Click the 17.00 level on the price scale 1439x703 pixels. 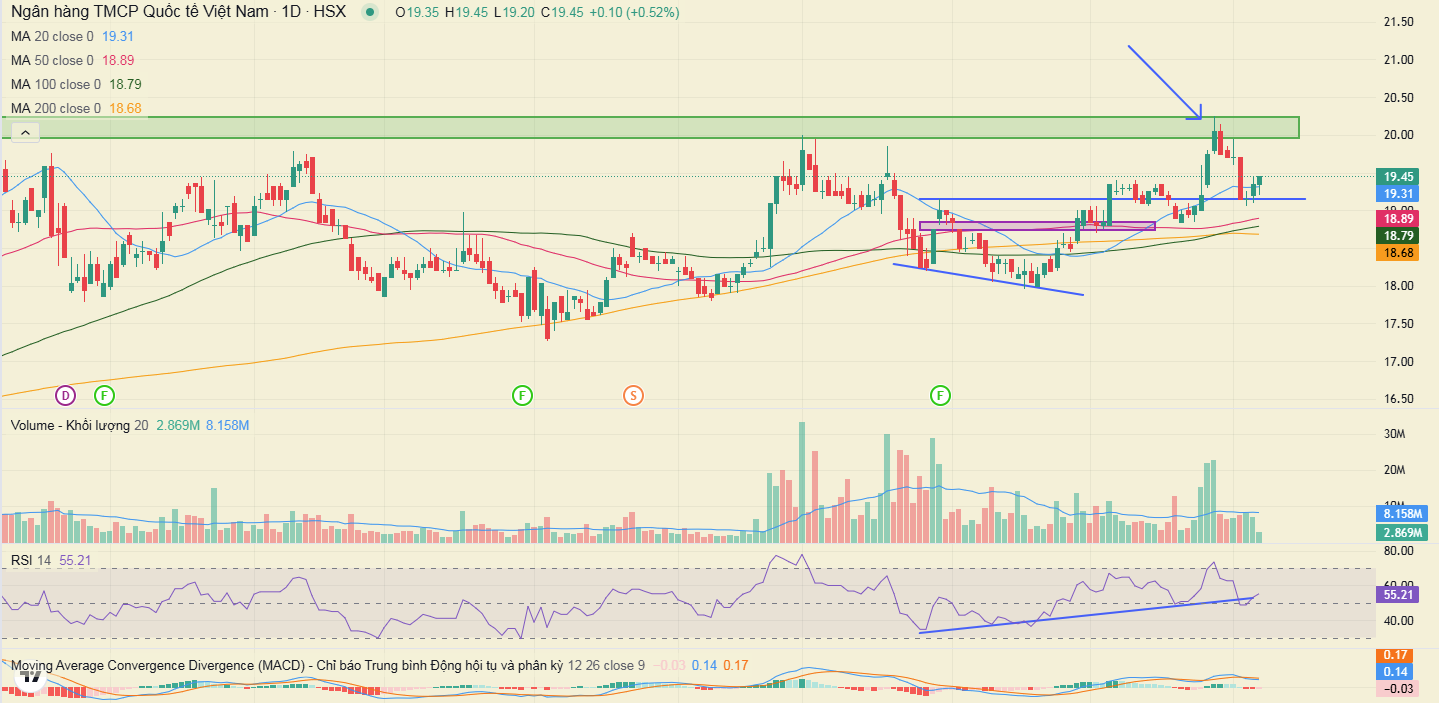coord(1397,361)
